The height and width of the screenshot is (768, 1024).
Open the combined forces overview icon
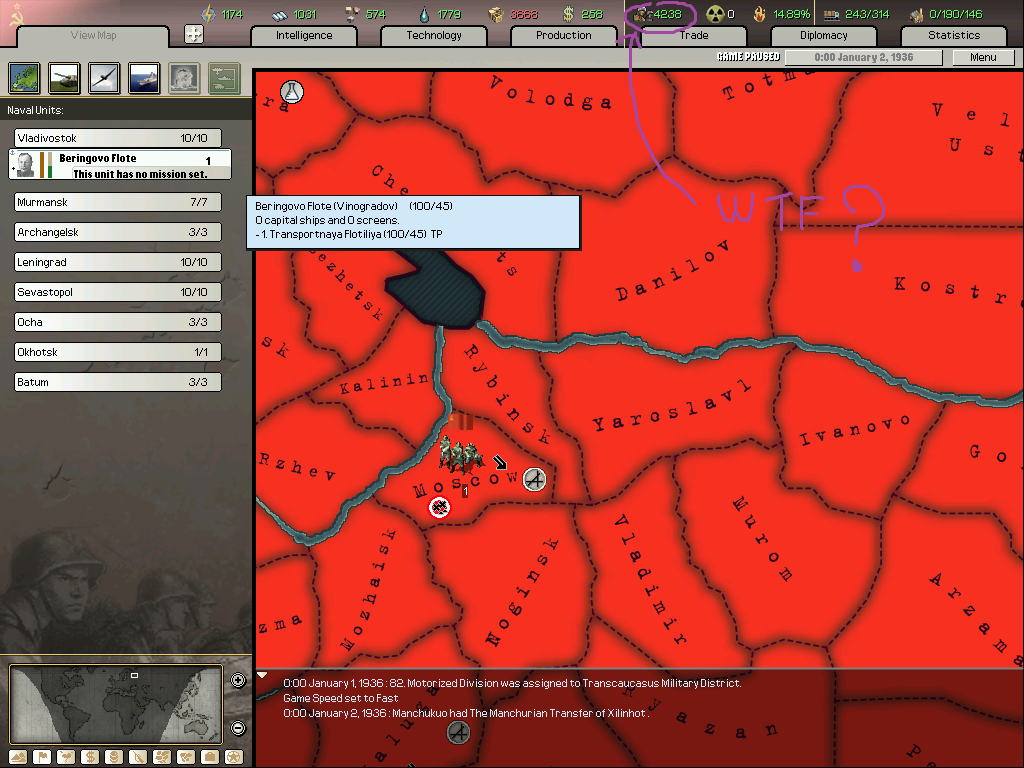[x=224, y=78]
